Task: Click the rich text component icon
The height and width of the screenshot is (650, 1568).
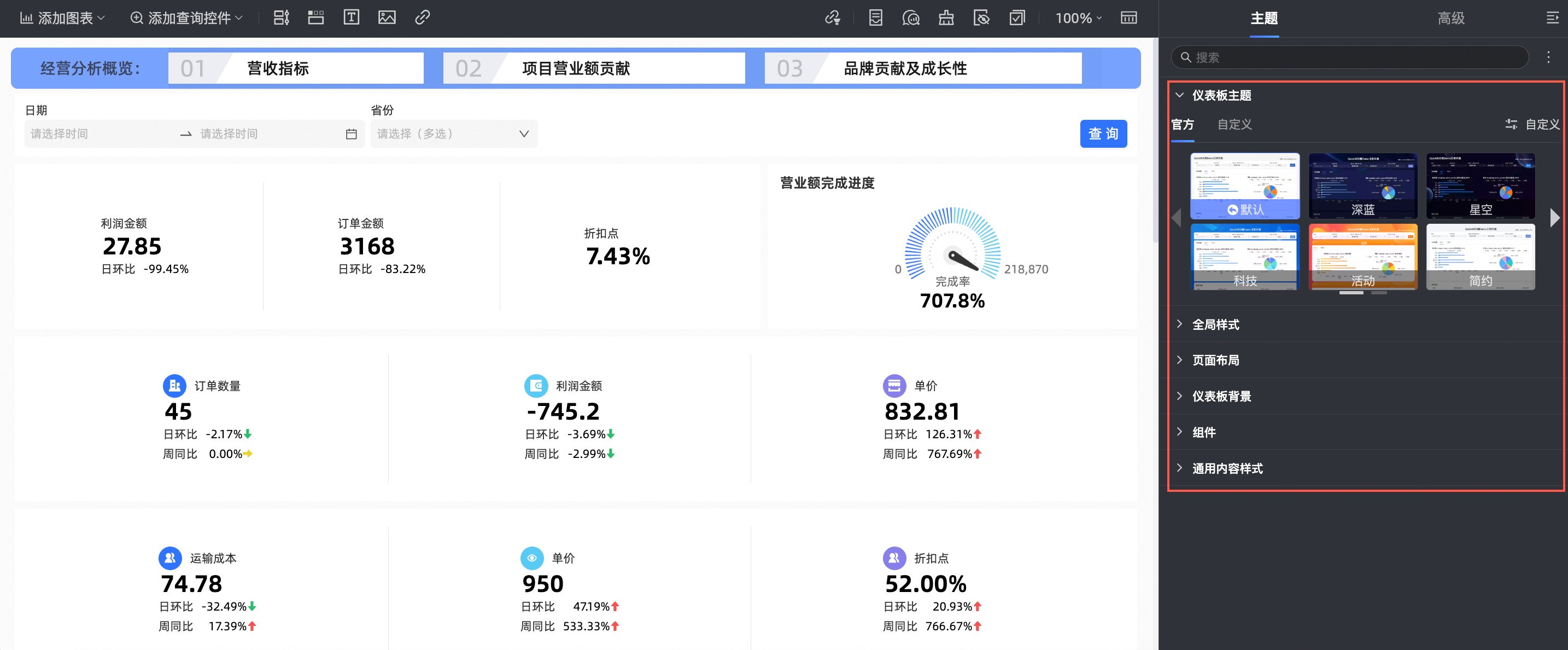Action: click(351, 18)
